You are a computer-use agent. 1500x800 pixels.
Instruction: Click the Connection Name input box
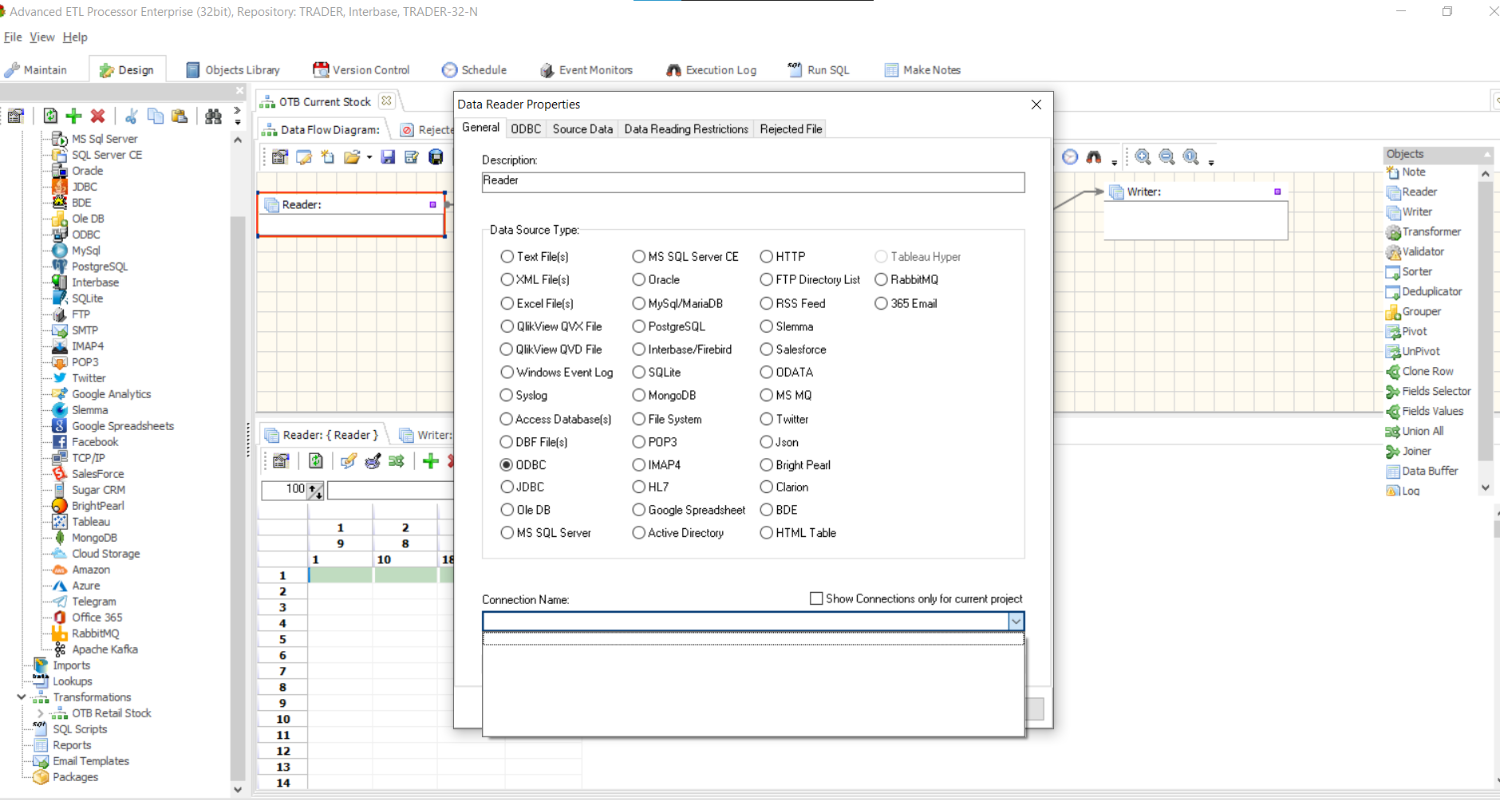pyautogui.click(x=745, y=621)
